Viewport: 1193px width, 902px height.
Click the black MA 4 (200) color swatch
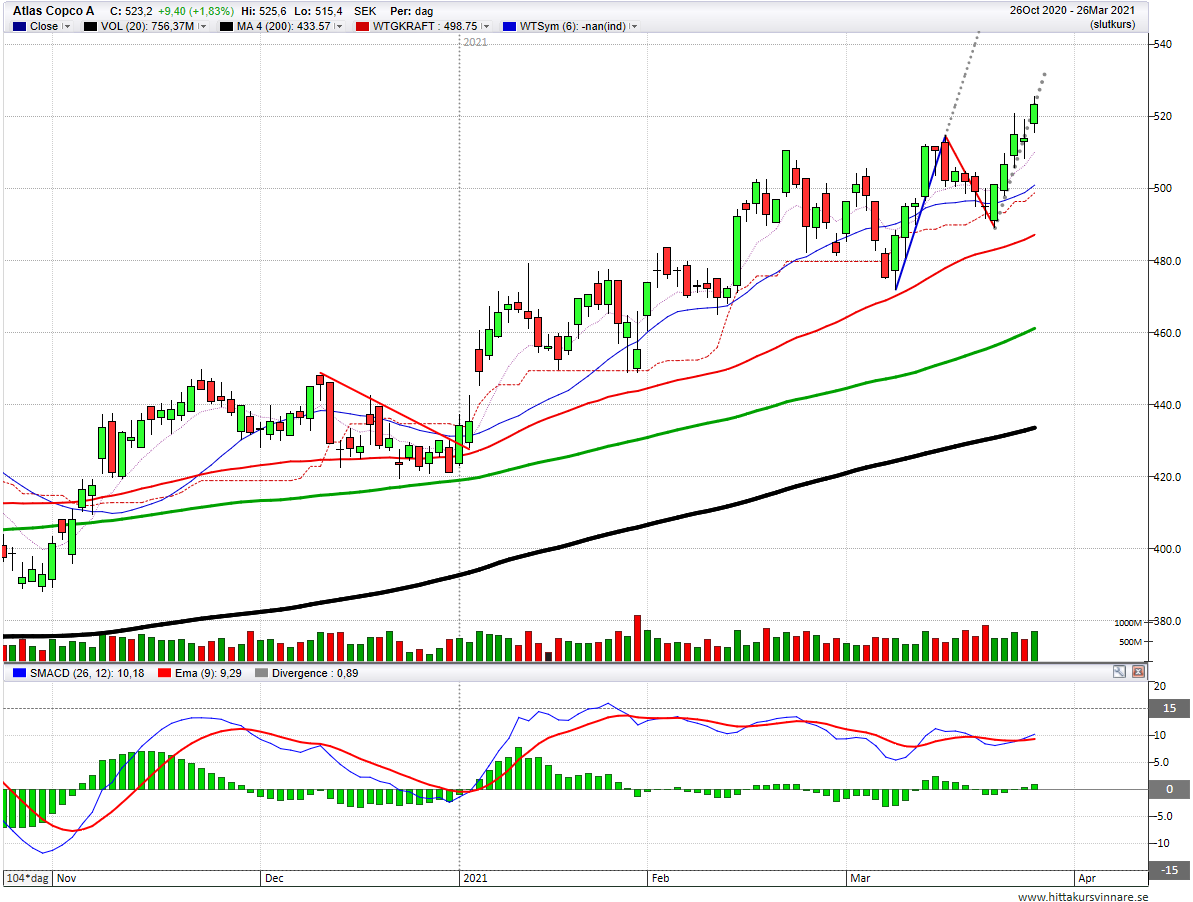tap(226, 27)
